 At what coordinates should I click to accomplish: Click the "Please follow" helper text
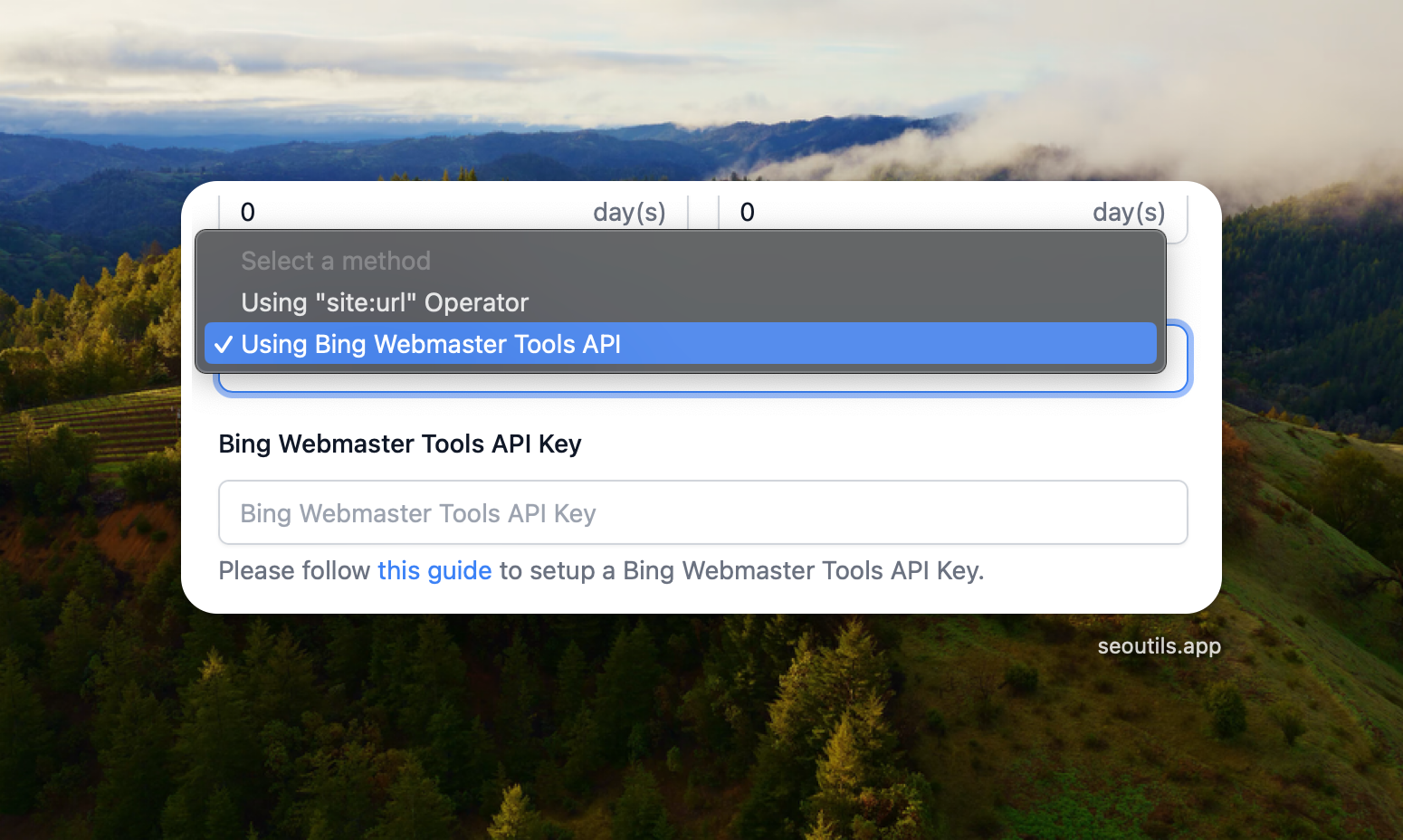coord(294,570)
